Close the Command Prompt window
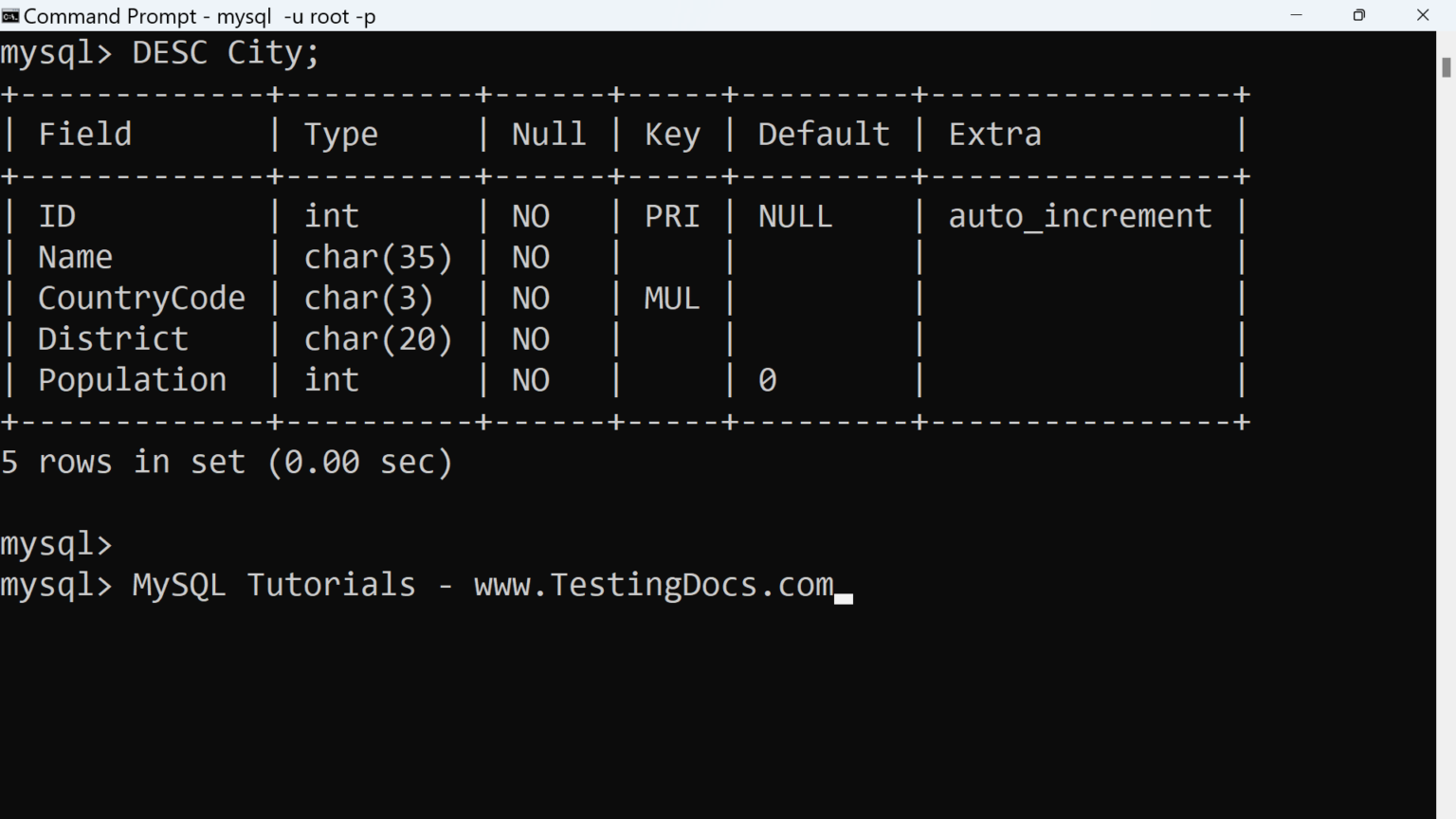 click(x=1422, y=15)
